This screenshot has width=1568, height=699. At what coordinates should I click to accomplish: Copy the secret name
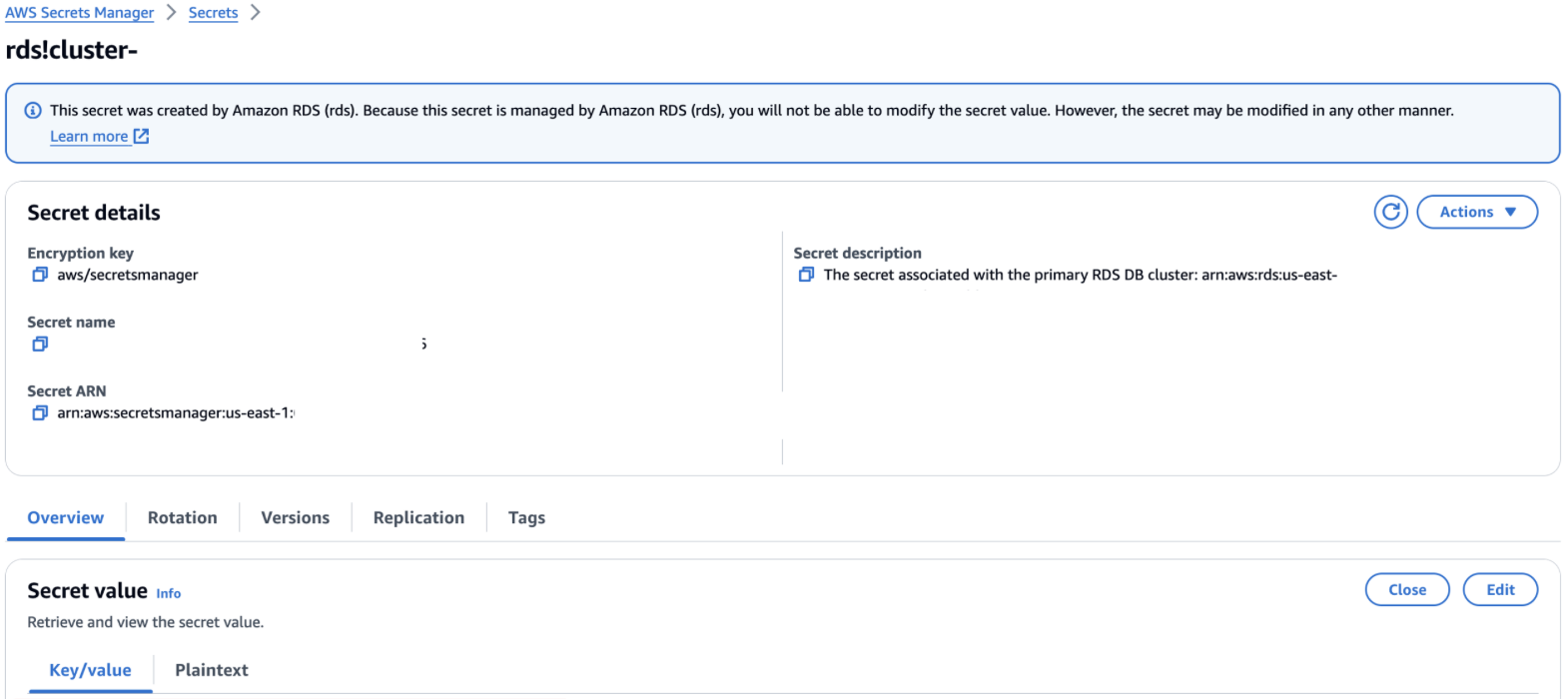[x=40, y=344]
